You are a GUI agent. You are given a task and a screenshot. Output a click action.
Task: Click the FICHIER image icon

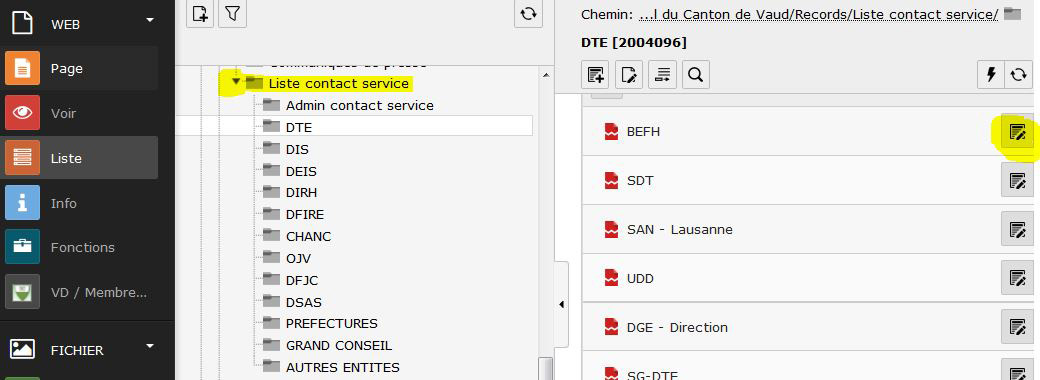pyautogui.click(x=23, y=349)
